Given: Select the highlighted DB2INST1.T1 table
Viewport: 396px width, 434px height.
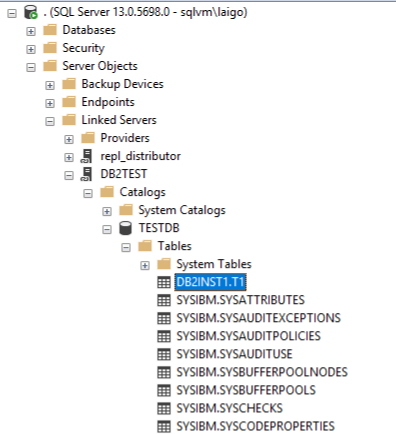Looking at the screenshot, I should 210,282.
